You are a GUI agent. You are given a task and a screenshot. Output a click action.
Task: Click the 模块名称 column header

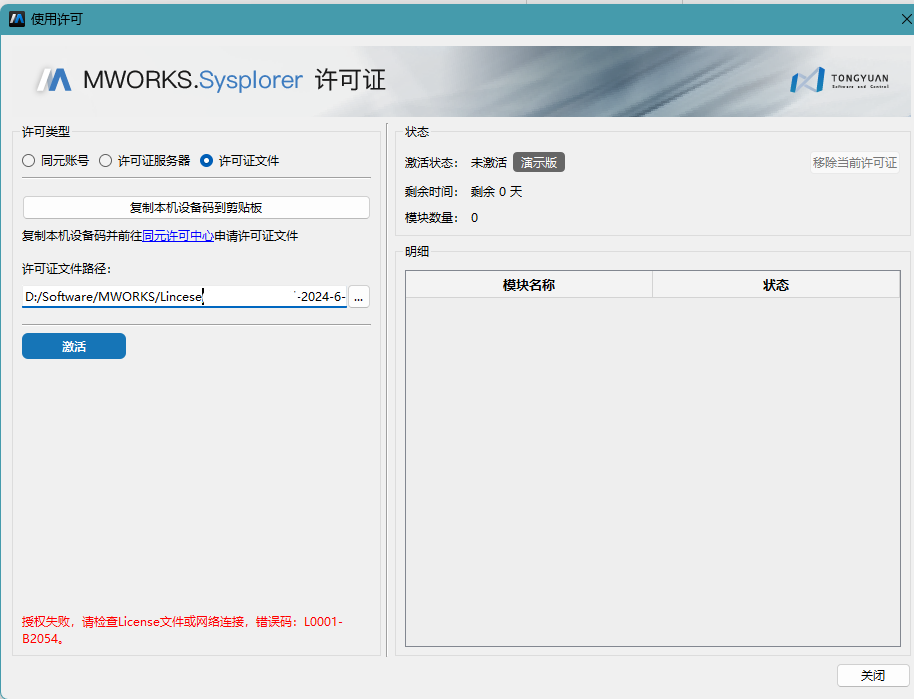point(529,285)
